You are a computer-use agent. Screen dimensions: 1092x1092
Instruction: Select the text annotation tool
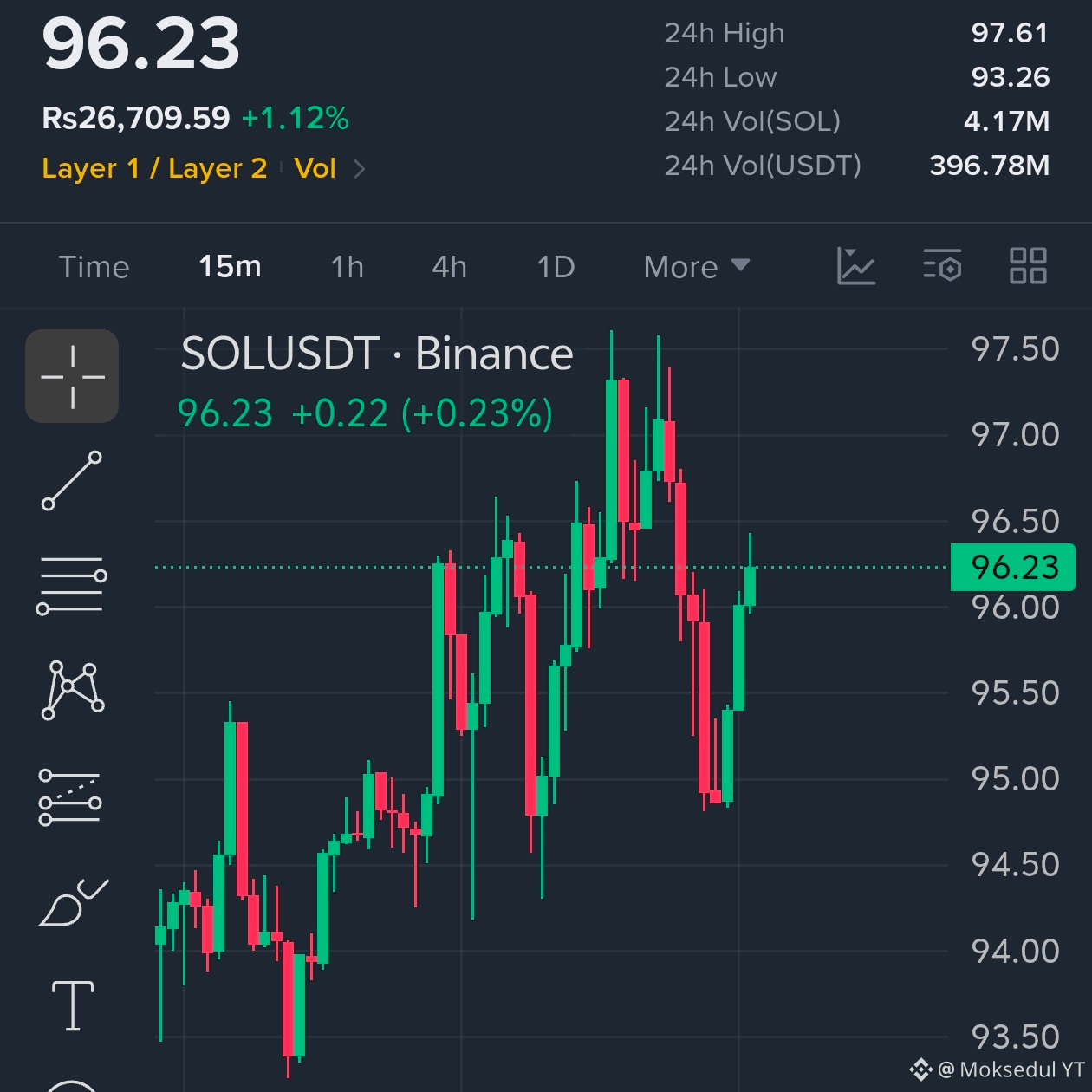73,1005
